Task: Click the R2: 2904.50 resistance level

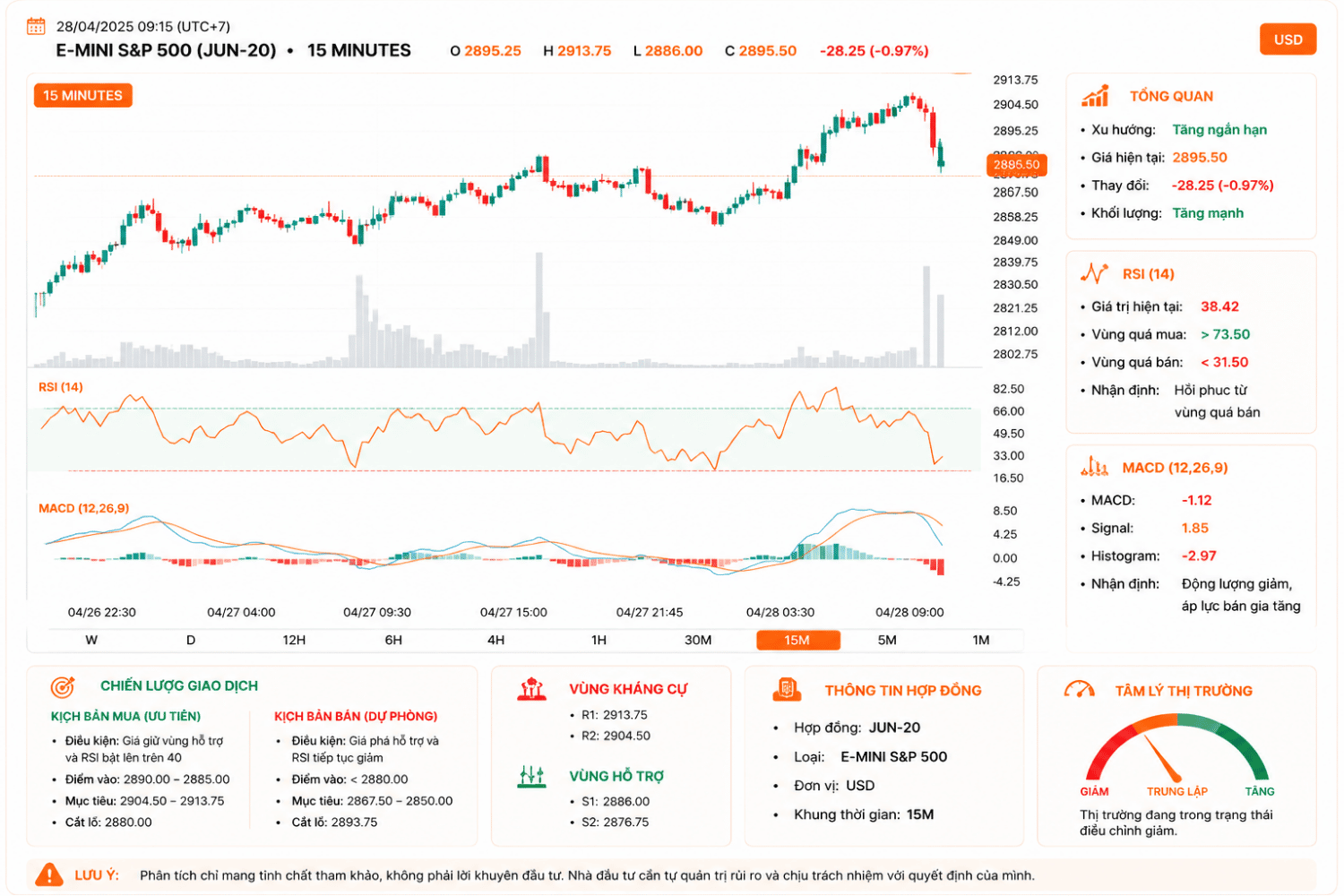Action: [x=616, y=736]
